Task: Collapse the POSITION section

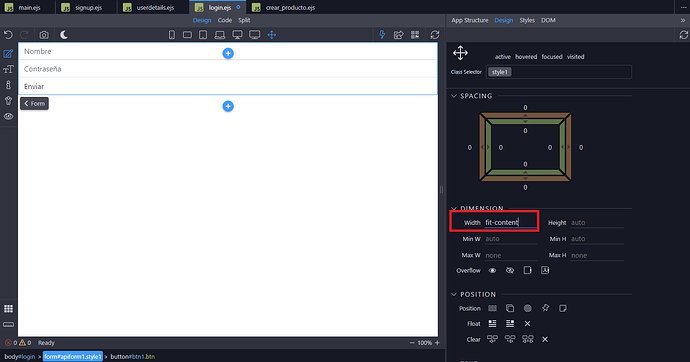Action: click(454, 294)
